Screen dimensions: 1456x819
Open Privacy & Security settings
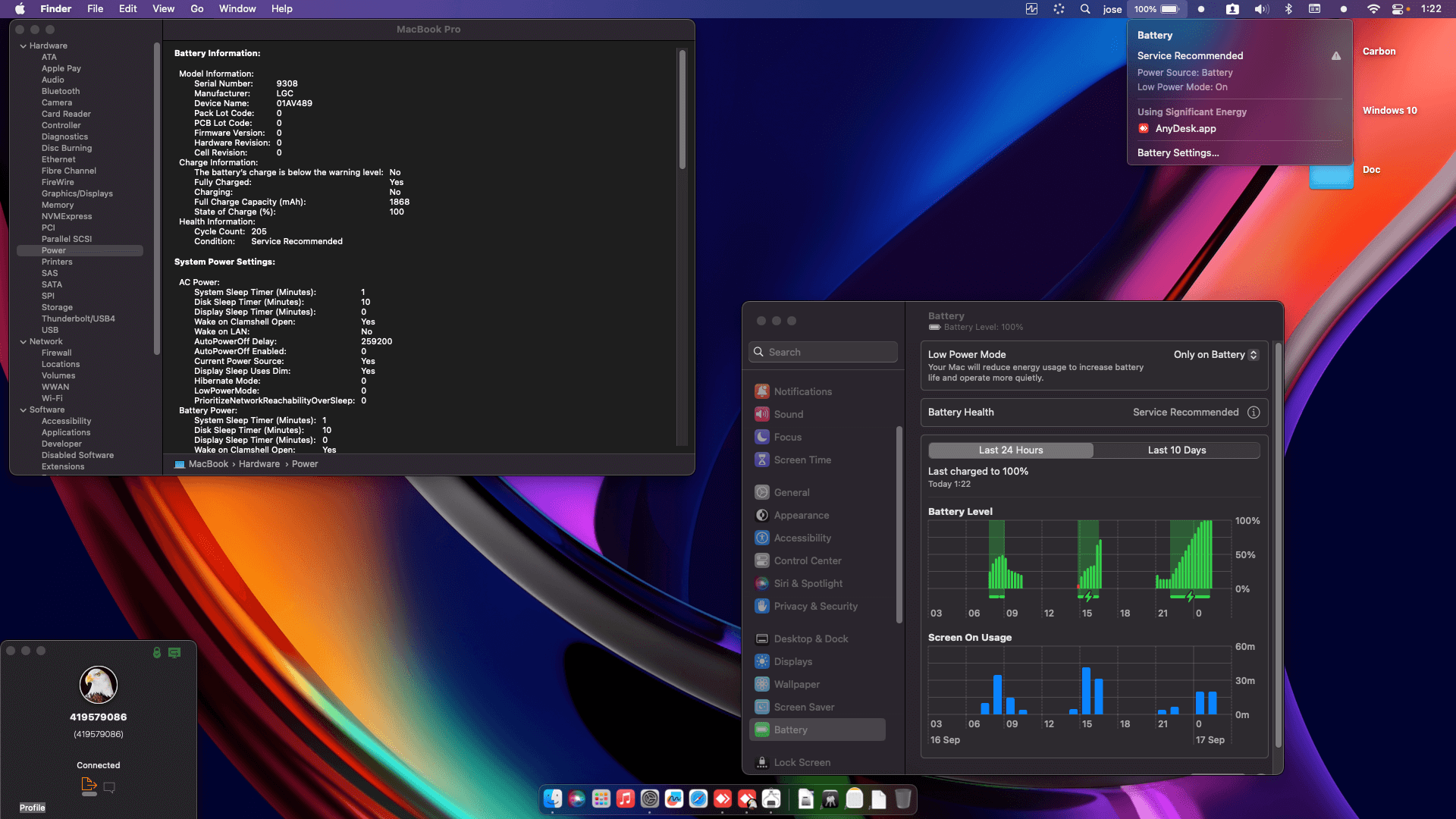[815, 606]
